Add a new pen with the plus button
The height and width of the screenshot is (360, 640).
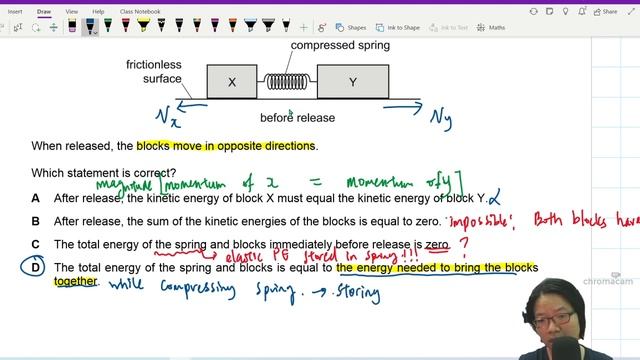click(304, 27)
